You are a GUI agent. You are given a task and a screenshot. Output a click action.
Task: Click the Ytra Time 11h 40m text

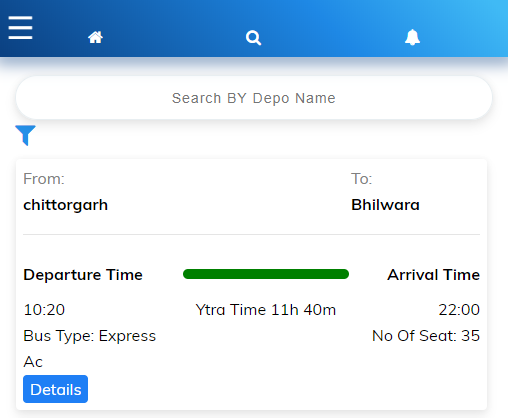point(266,310)
